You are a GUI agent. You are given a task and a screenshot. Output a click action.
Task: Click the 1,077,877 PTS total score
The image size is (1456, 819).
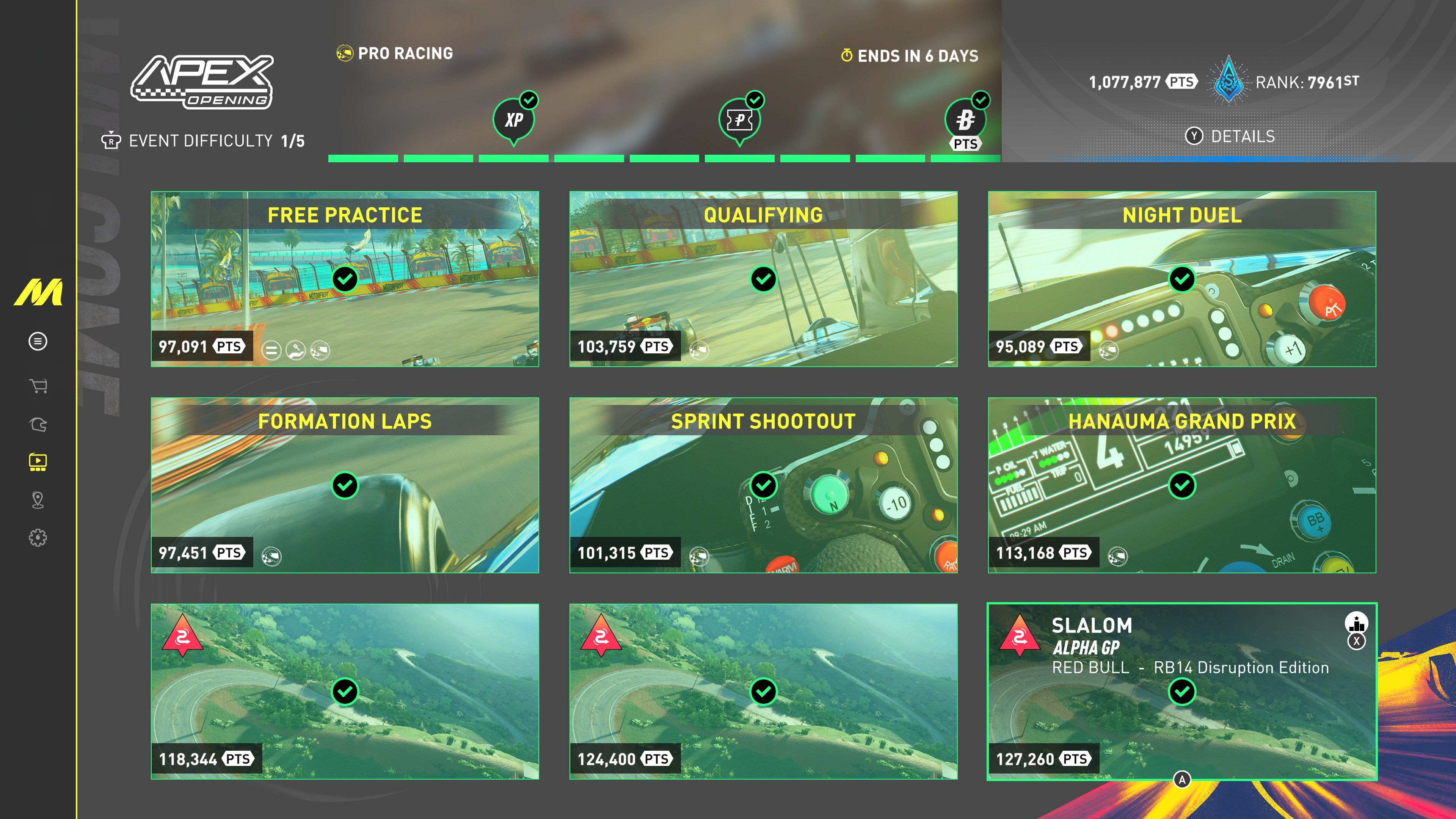coord(1143,83)
